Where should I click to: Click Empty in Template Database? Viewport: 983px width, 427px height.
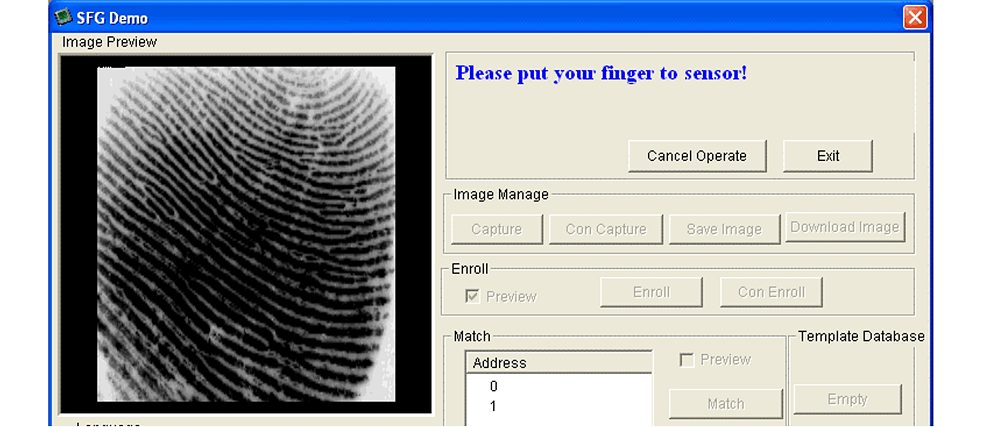pyautogui.click(x=847, y=399)
